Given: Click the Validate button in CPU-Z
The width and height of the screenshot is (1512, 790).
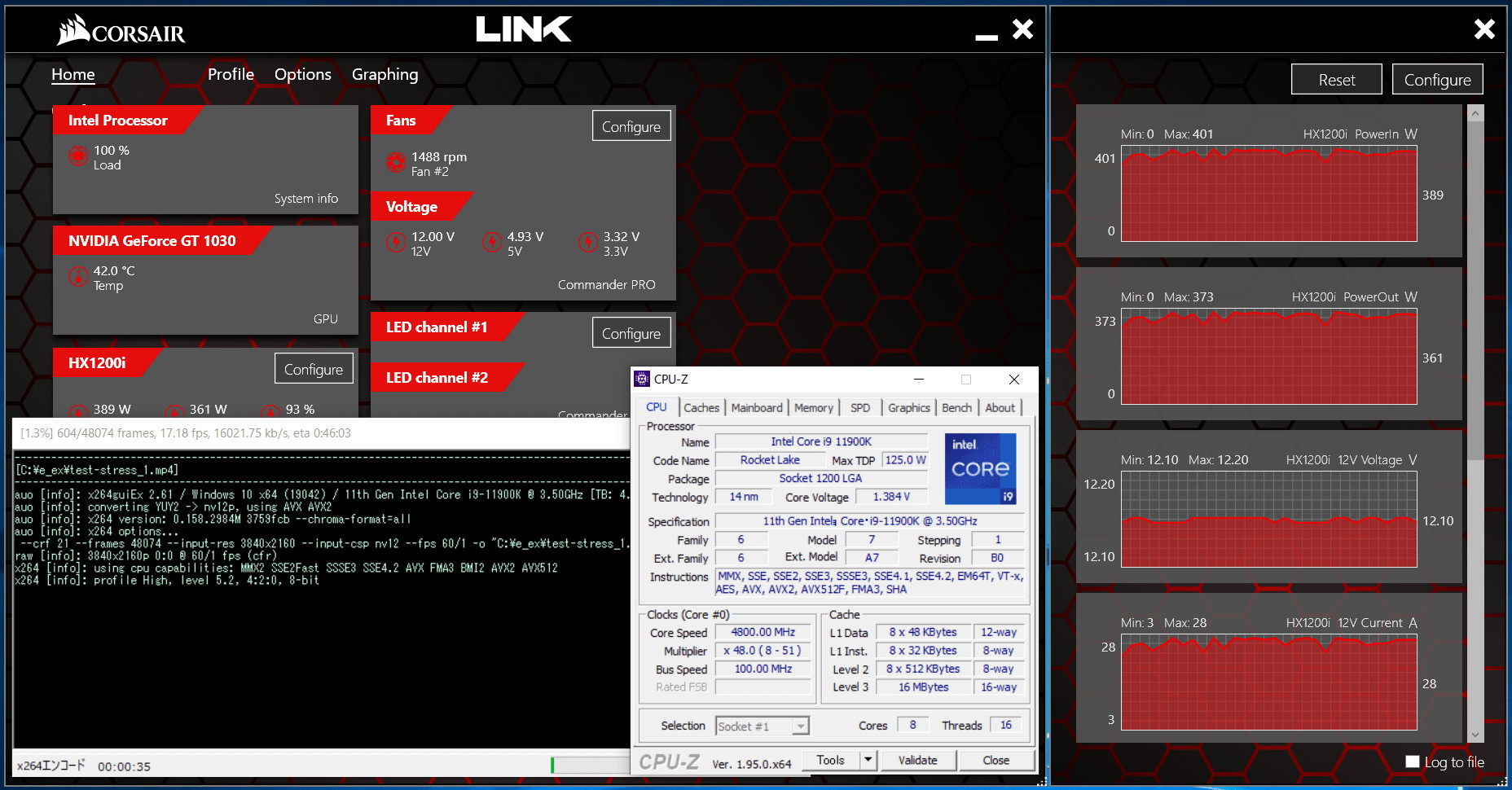Looking at the screenshot, I should (918, 760).
